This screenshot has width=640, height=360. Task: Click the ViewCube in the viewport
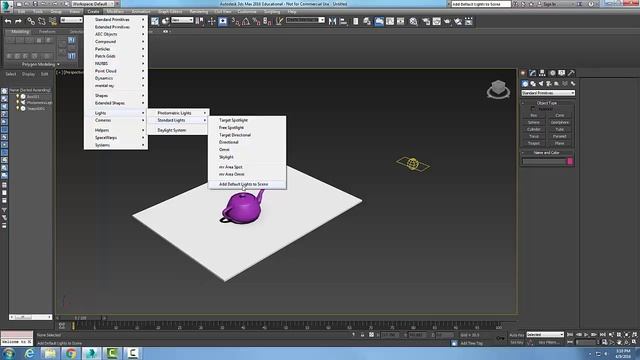tap(498, 89)
